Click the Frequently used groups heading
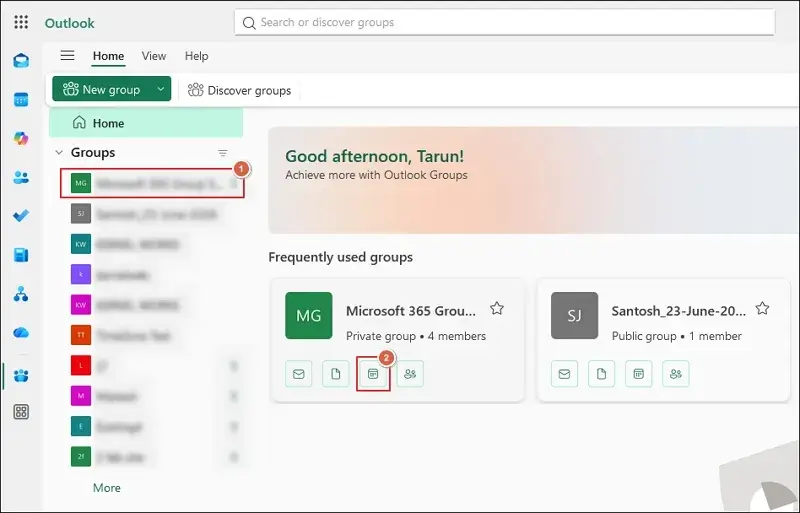Image resolution: width=800 pixels, height=513 pixels. tap(341, 257)
